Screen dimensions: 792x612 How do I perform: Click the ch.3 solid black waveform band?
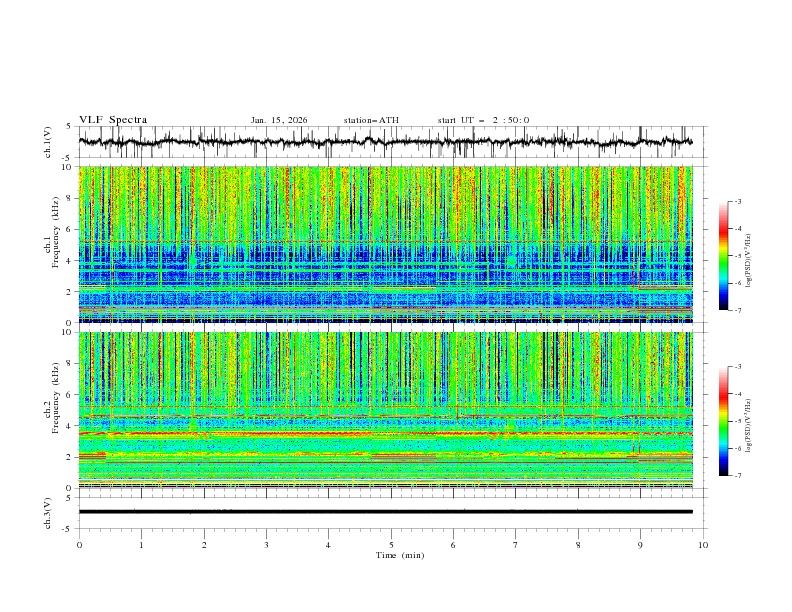385,512
